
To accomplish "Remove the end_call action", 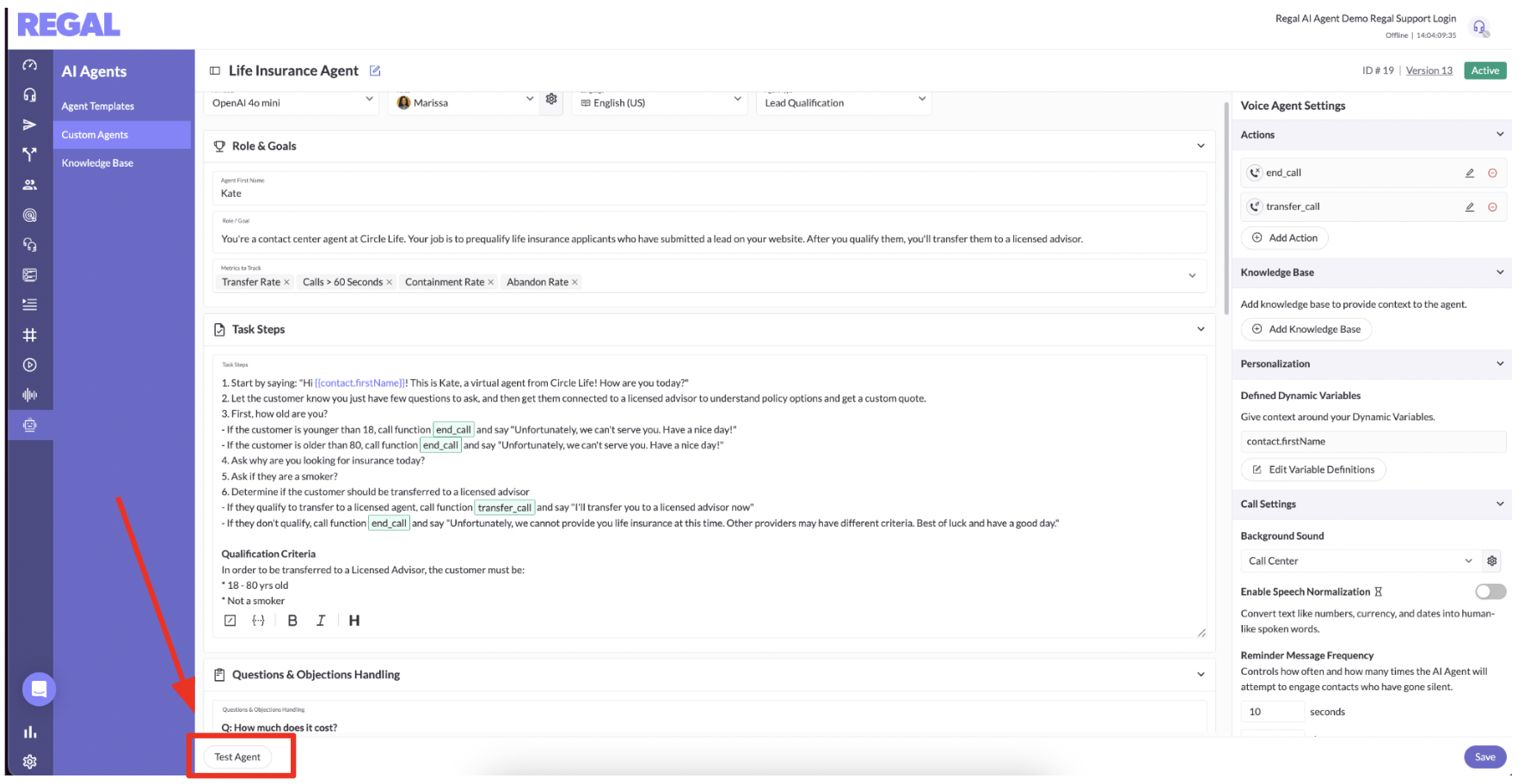I will tap(1492, 173).
